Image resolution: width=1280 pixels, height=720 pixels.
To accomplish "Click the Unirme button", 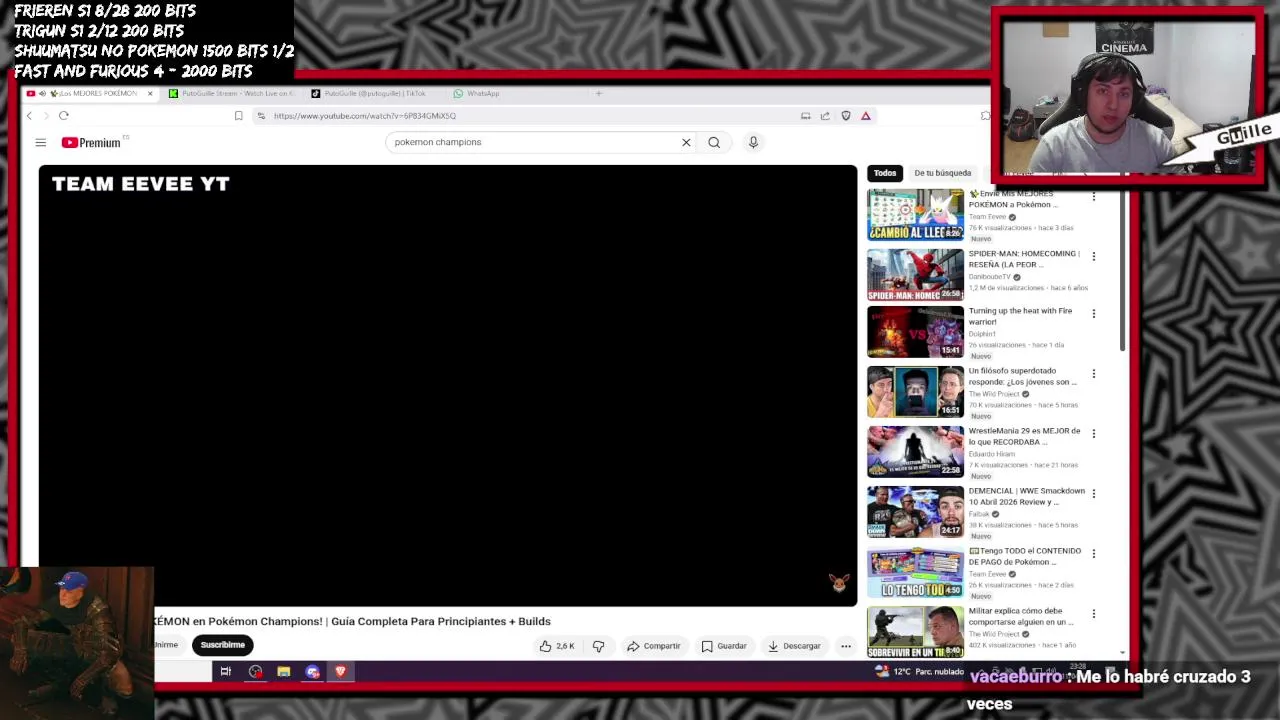I will (x=166, y=645).
